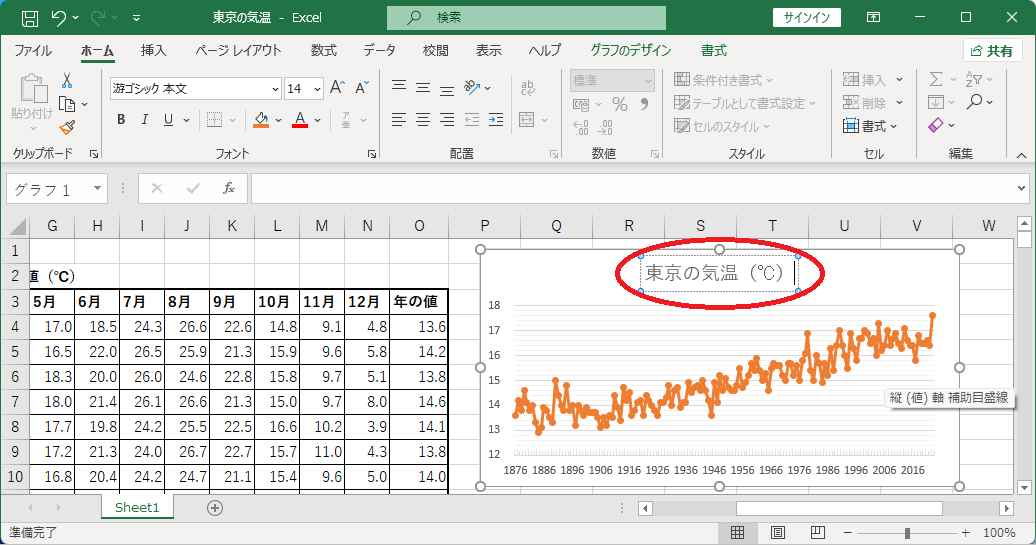The image size is (1036, 545).
Task: Switch to the データ ribbon tab
Action: click(379, 51)
